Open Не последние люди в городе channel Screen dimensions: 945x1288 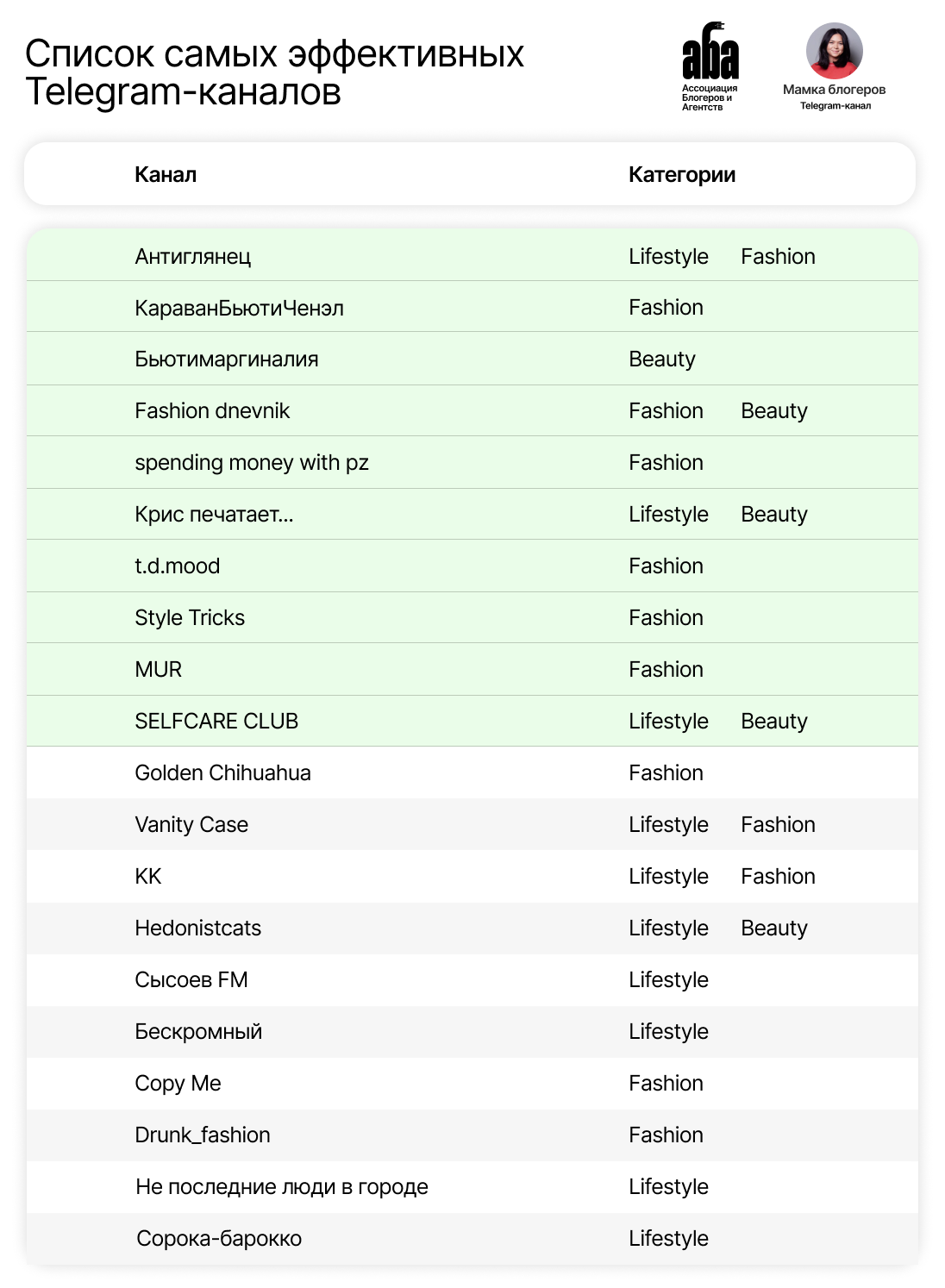[x=282, y=1187]
